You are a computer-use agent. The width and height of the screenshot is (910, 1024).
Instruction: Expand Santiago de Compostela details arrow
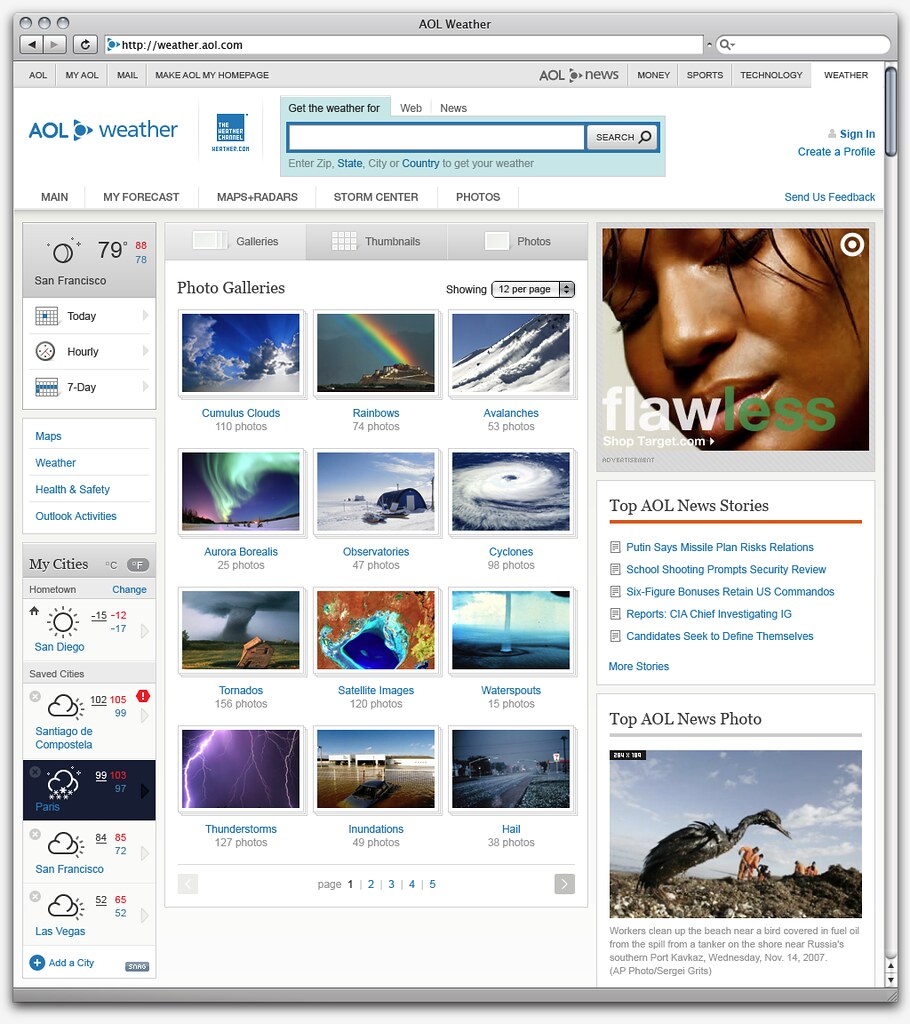[x=145, y=716]
